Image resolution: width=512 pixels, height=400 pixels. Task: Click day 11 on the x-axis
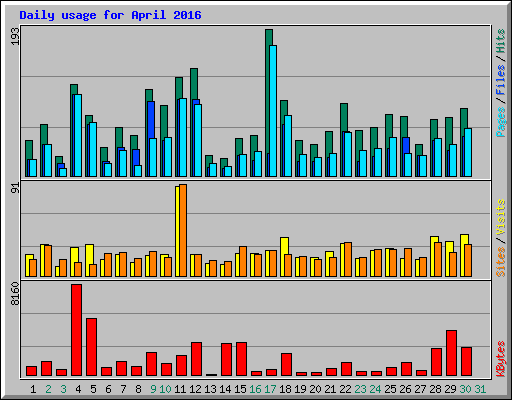(x=180, y=389)
